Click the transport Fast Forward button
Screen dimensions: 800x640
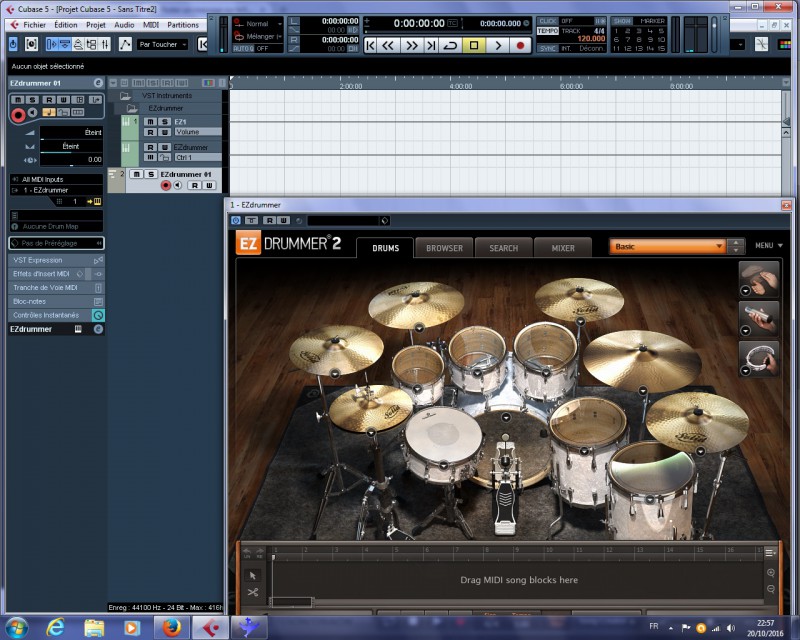410,45
